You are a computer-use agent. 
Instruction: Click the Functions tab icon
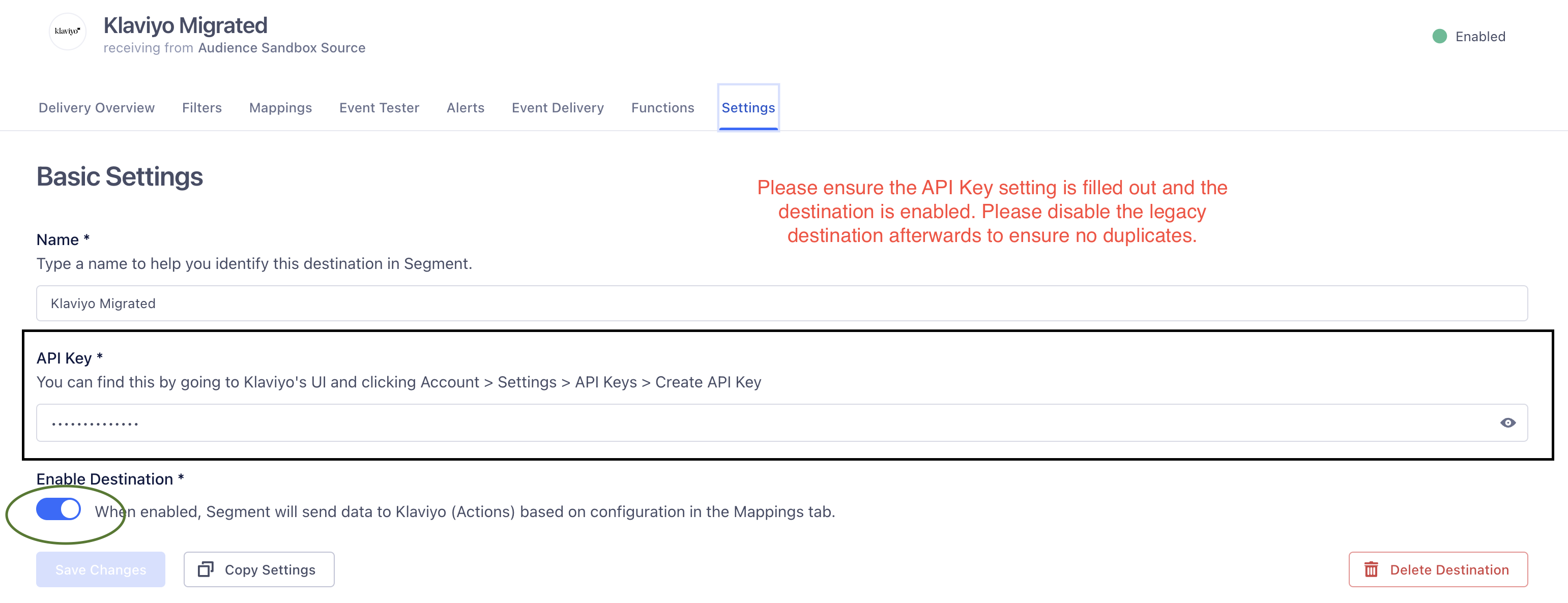click(x=663, y=107)
